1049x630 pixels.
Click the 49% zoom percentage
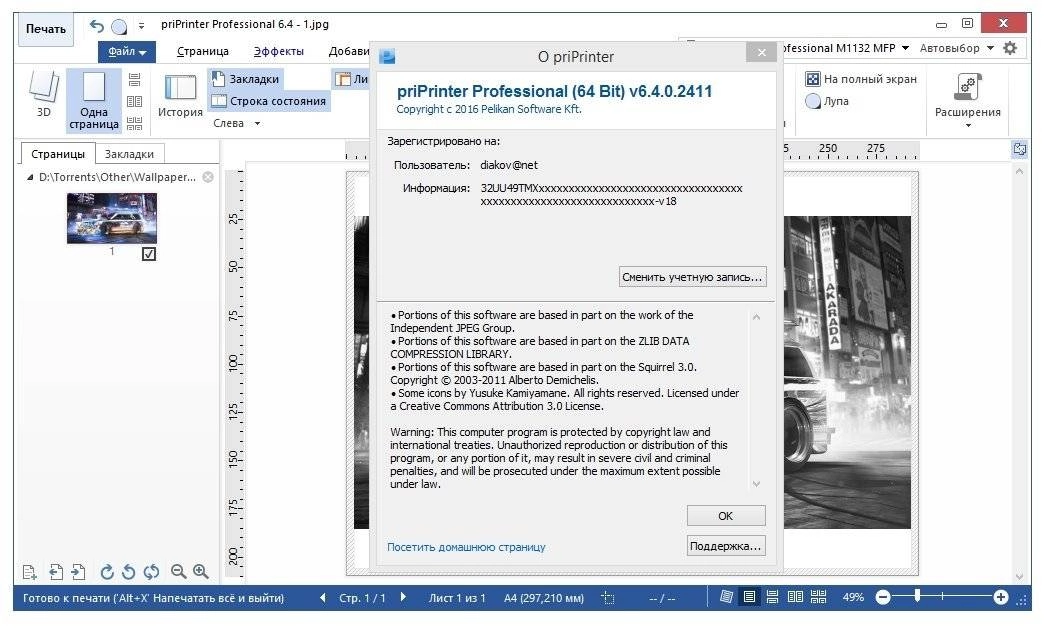853,597
